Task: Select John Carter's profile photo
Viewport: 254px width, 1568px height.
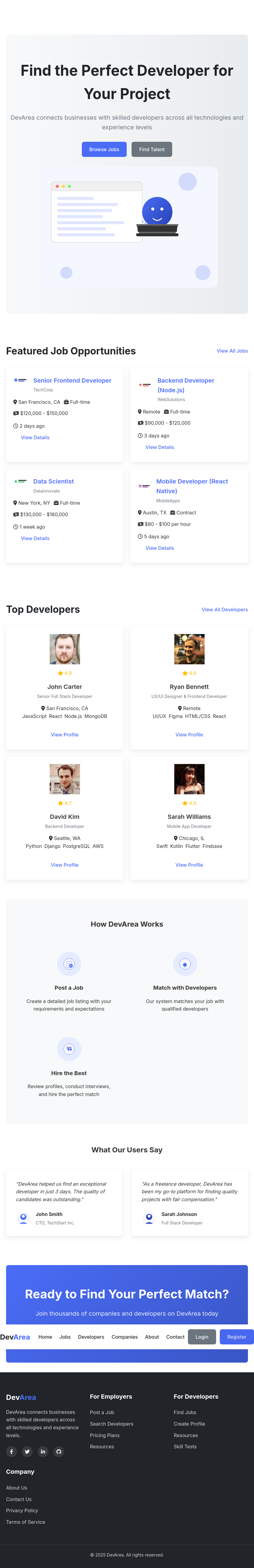Action: click(65, 649)
